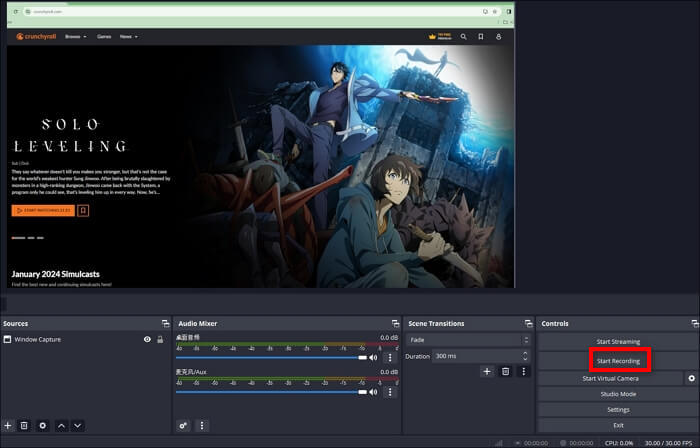Undock the Controls panel
The image size is (700, 448).
click(695, 324)
